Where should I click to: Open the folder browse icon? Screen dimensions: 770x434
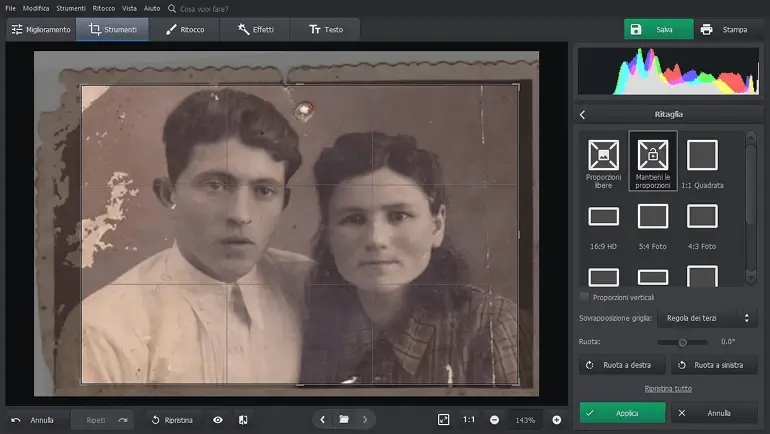point(344,419)
